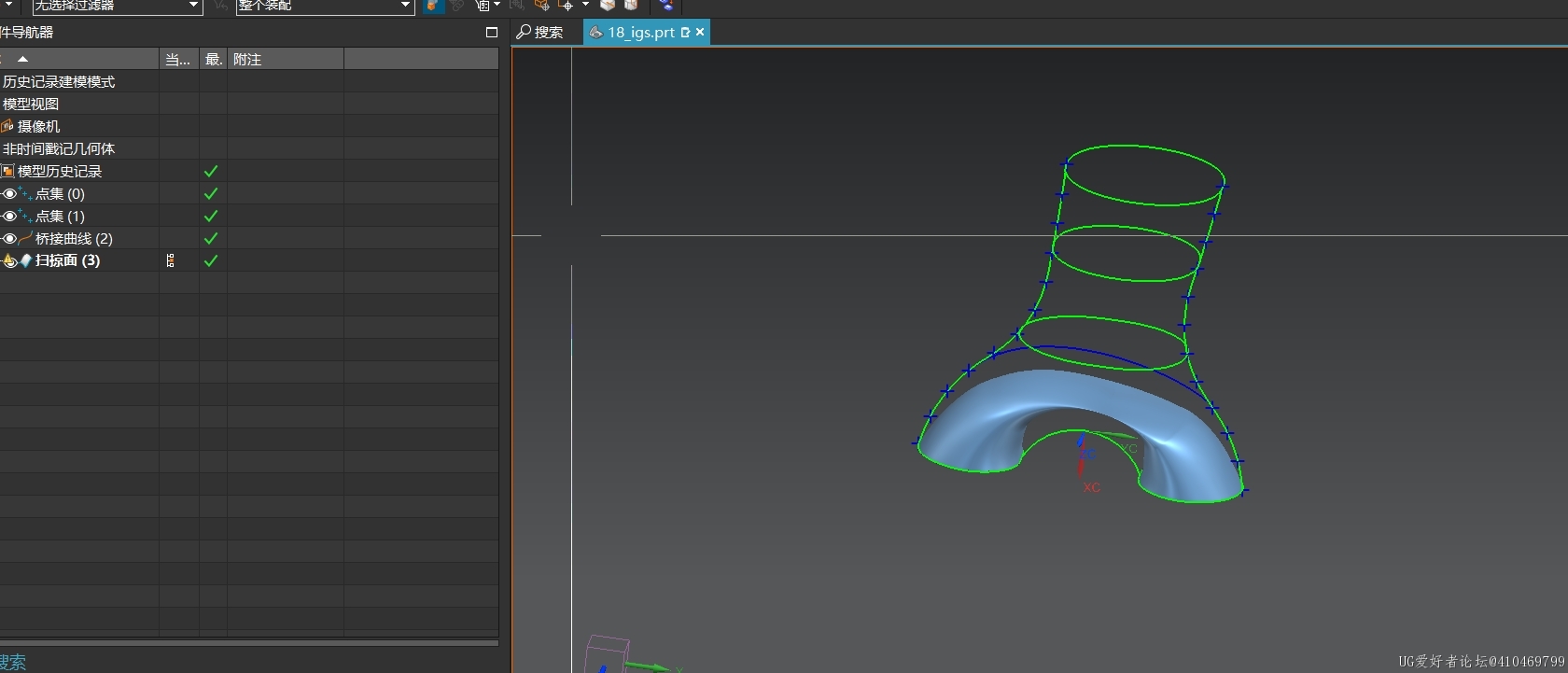Click the bracketed frame icon in toolbar
Image resolution: width=1568 pixels, height=673 pixels.
(517, 6)
